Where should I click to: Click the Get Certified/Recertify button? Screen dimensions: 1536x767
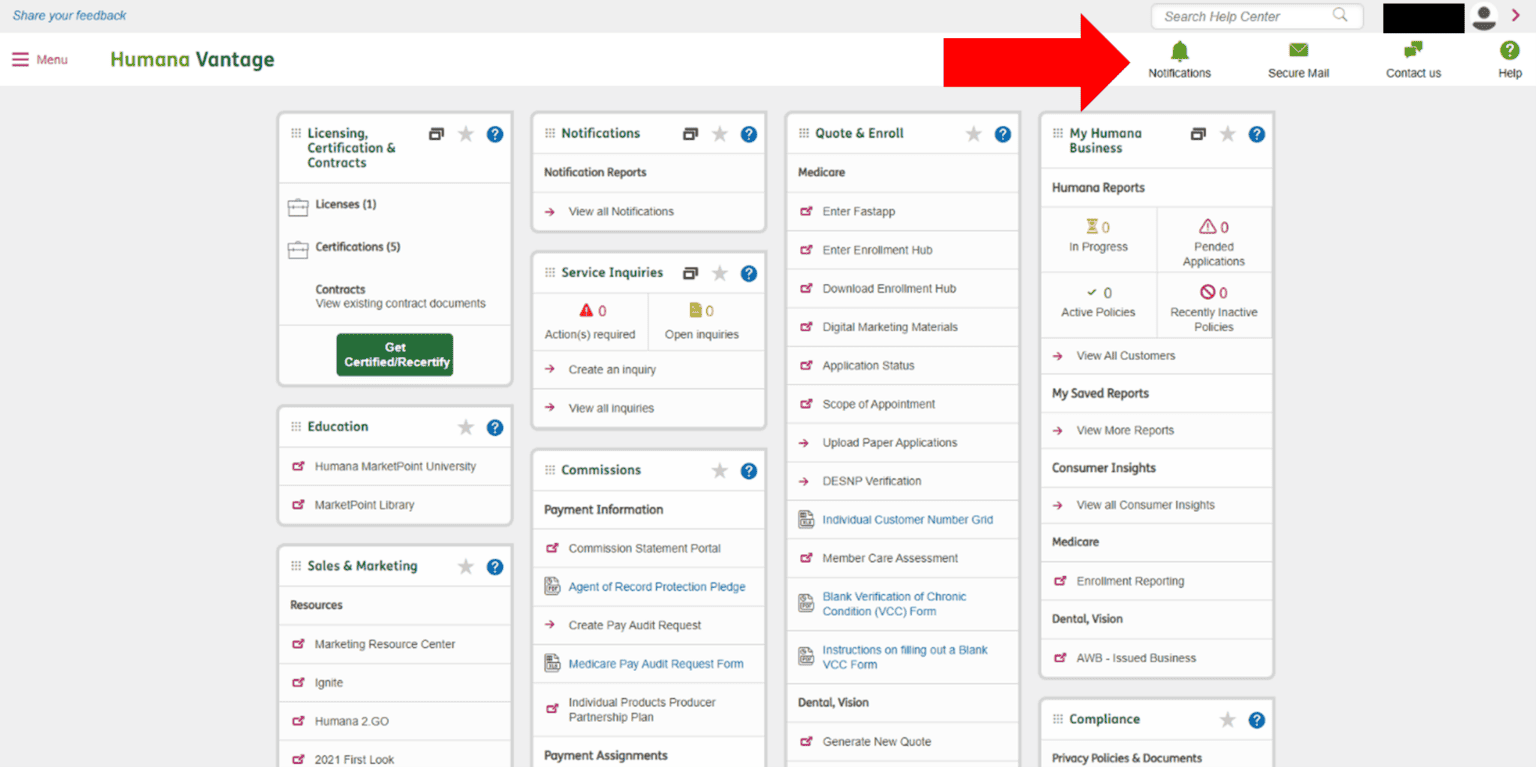[394, 354]
